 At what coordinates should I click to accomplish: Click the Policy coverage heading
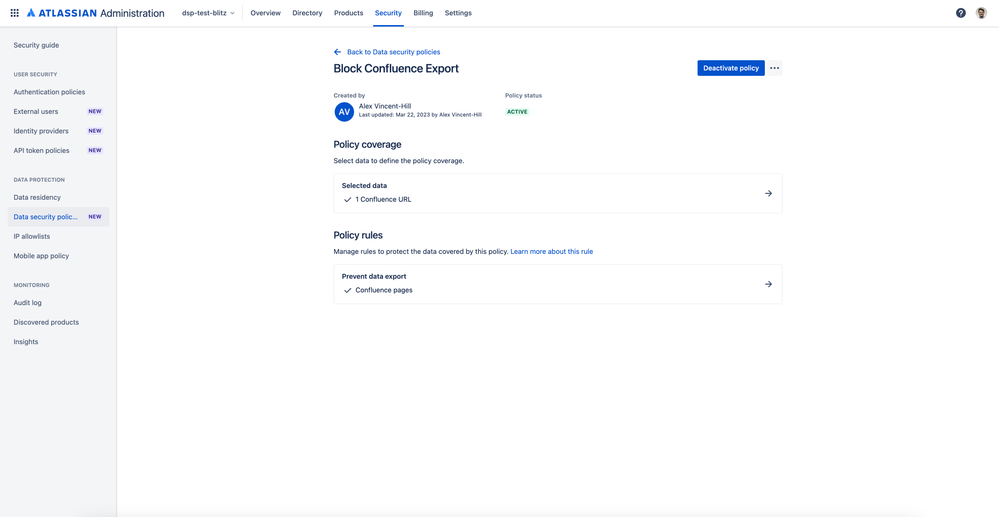[x=368, y=145]
